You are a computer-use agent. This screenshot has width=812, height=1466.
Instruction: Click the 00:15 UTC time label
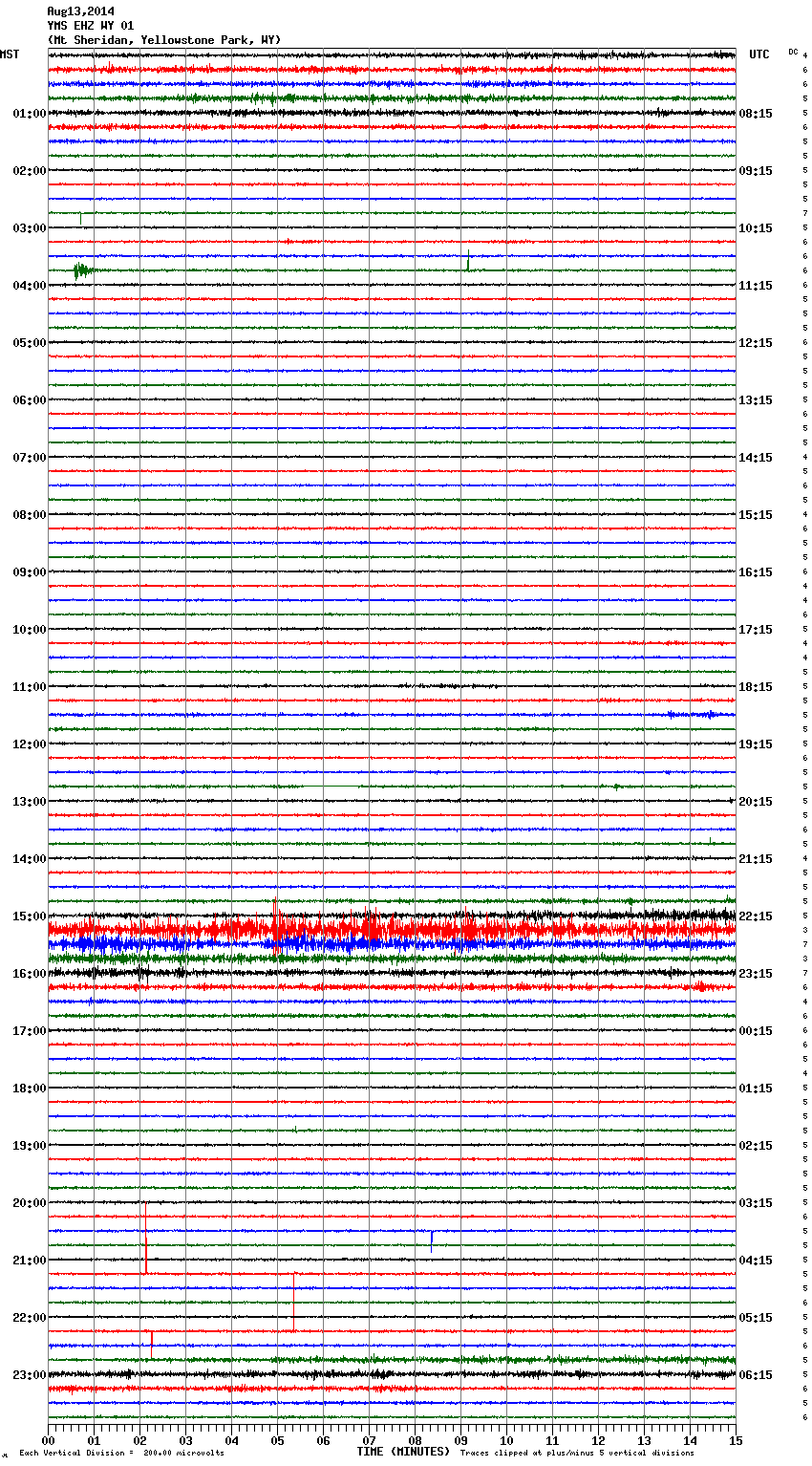756,1031
